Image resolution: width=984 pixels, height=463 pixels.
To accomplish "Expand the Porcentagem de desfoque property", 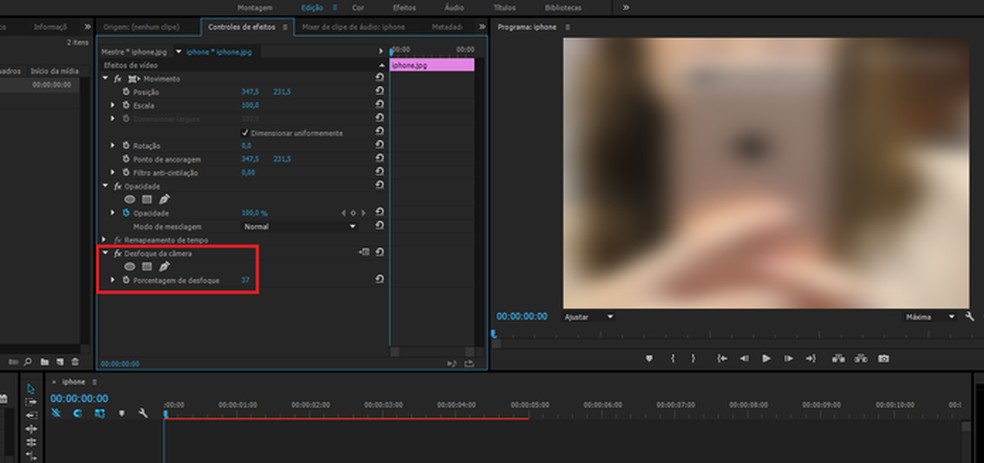I will 113,280.
